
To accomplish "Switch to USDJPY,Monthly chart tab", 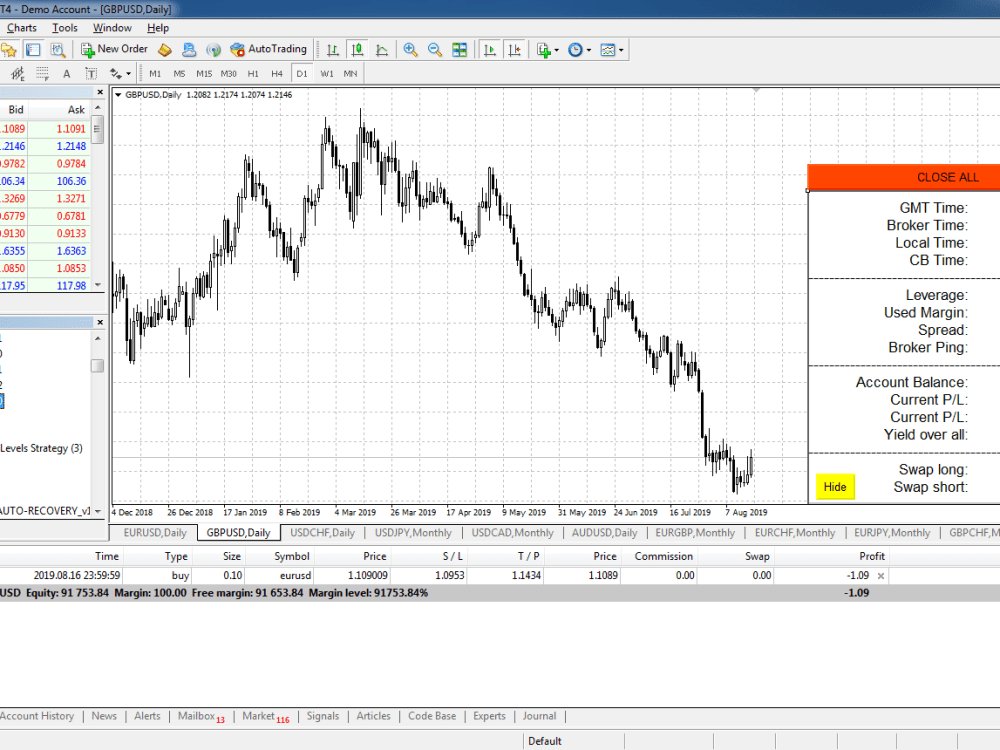I will click(413, 533).
